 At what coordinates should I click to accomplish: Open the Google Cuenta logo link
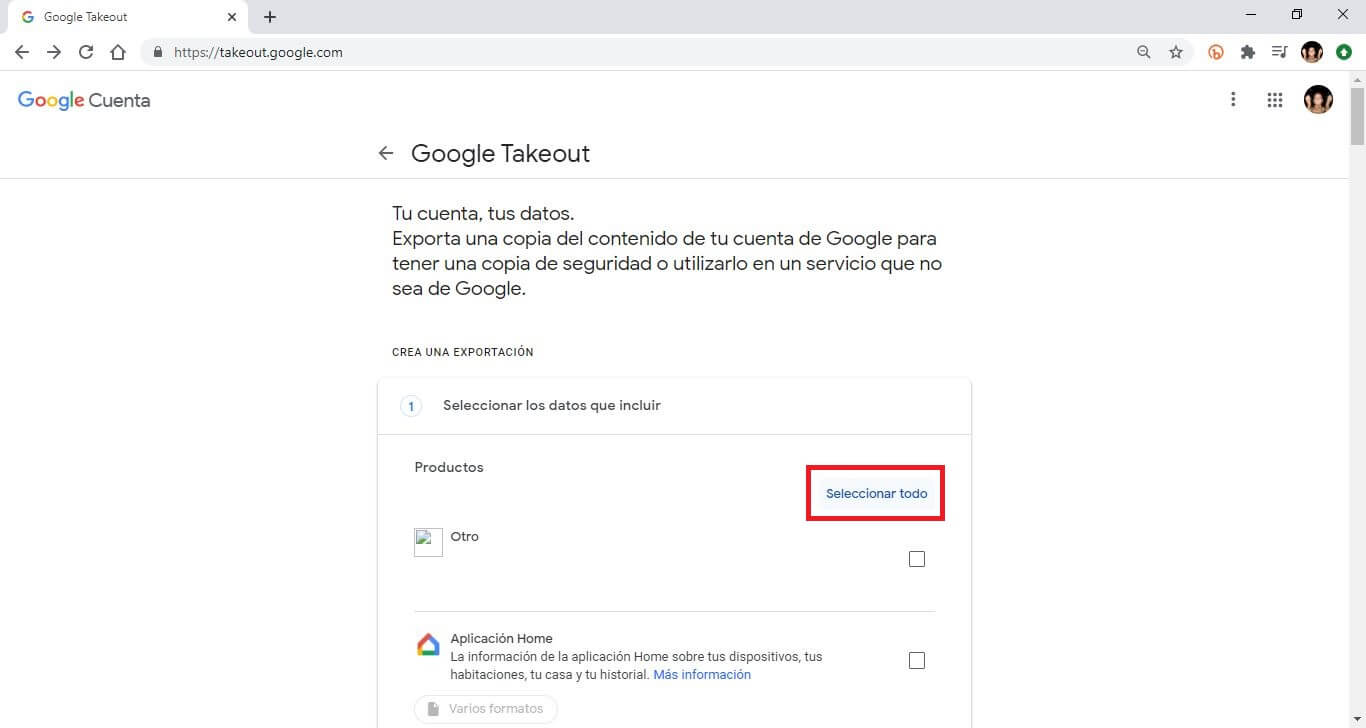(84, 100)
